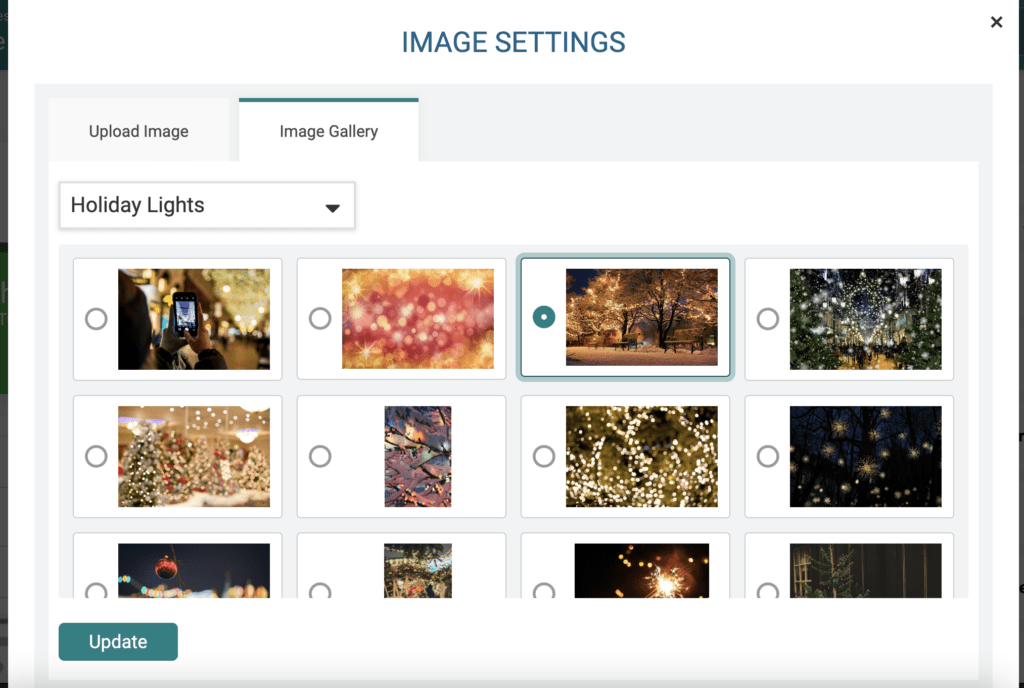Choose the pink bokeh glitter image radio

320,319
